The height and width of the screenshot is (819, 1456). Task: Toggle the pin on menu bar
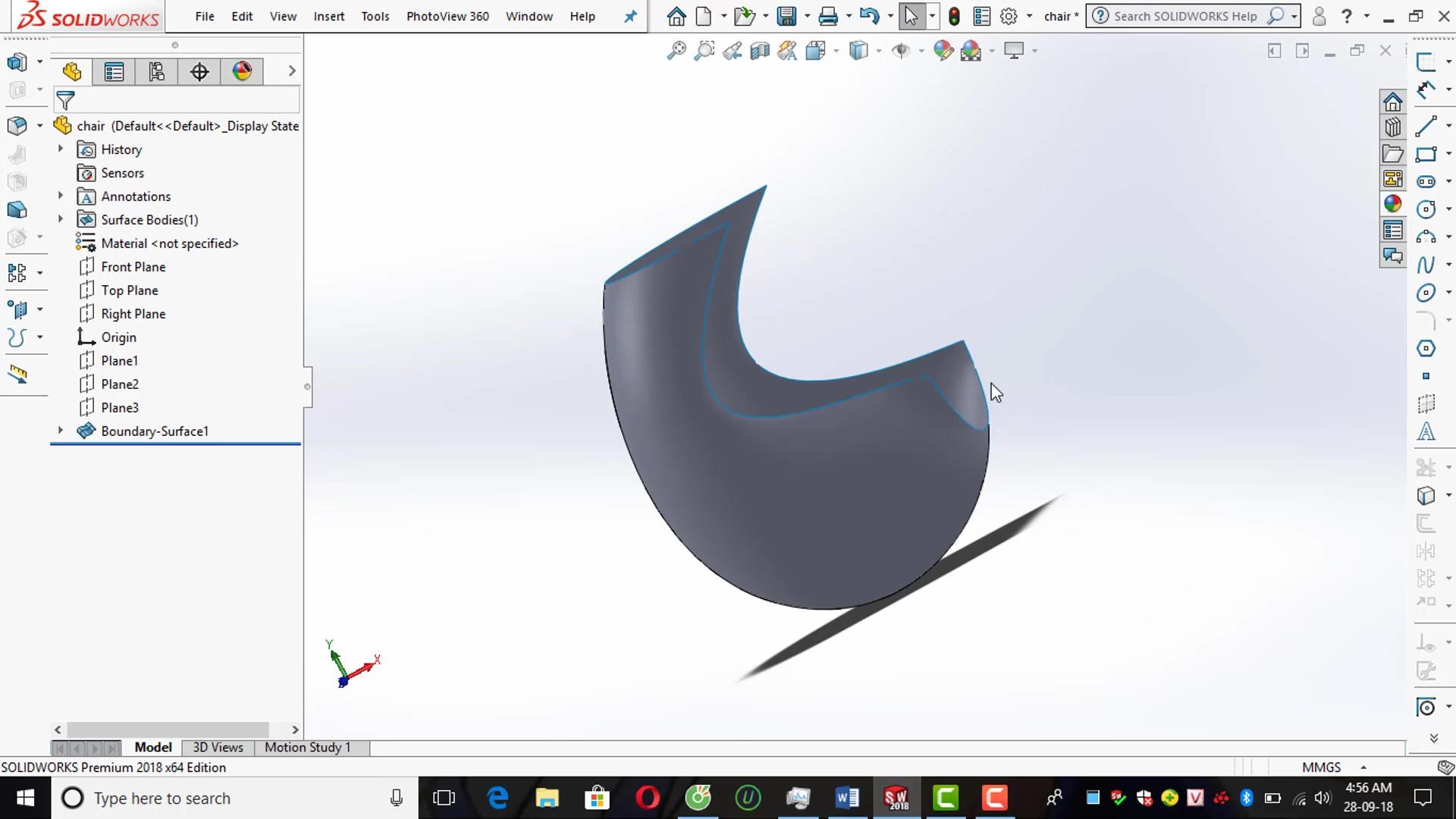click(x=630, y=16)
